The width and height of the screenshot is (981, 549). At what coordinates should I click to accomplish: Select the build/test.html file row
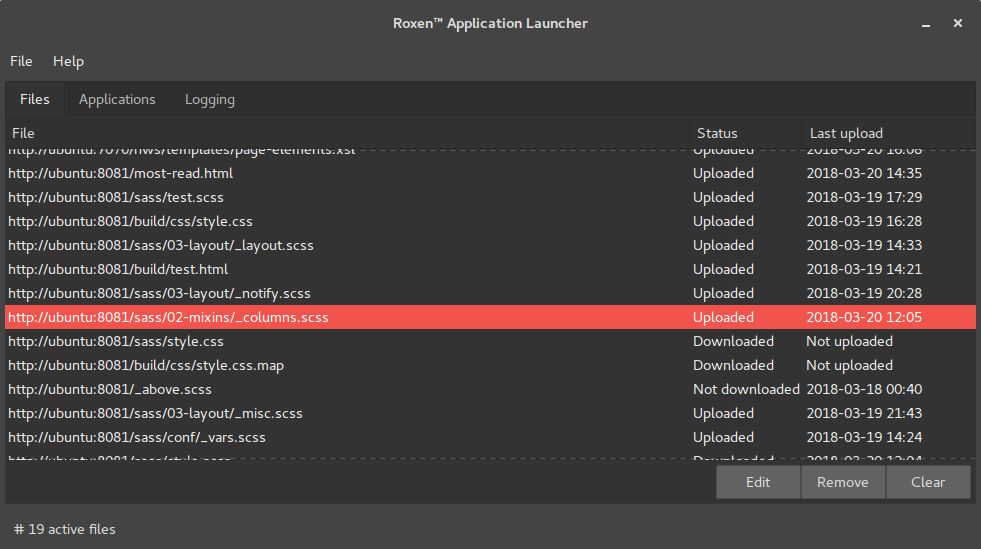coord(490,269)
